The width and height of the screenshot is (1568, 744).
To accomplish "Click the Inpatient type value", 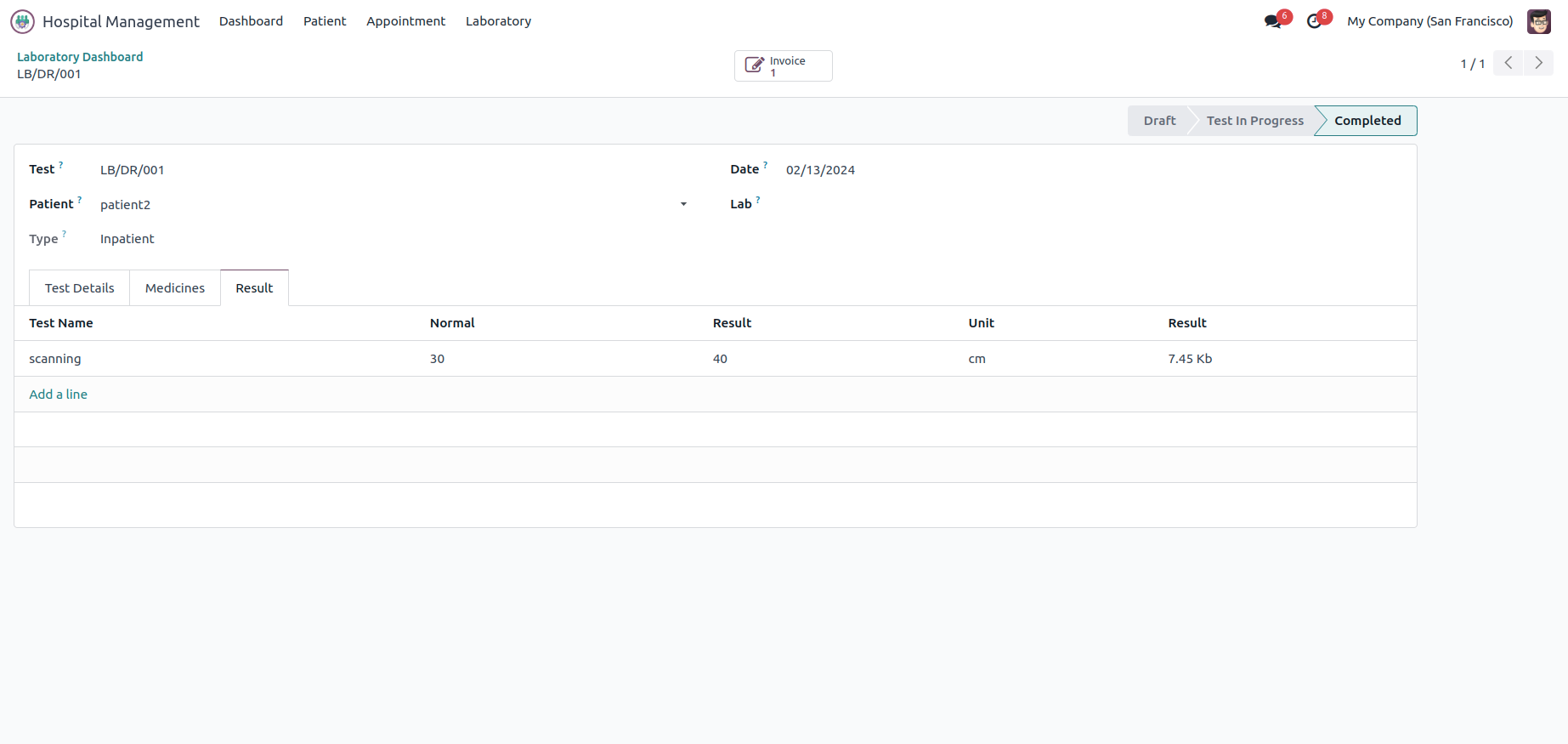I will click(x=127, y=239).
